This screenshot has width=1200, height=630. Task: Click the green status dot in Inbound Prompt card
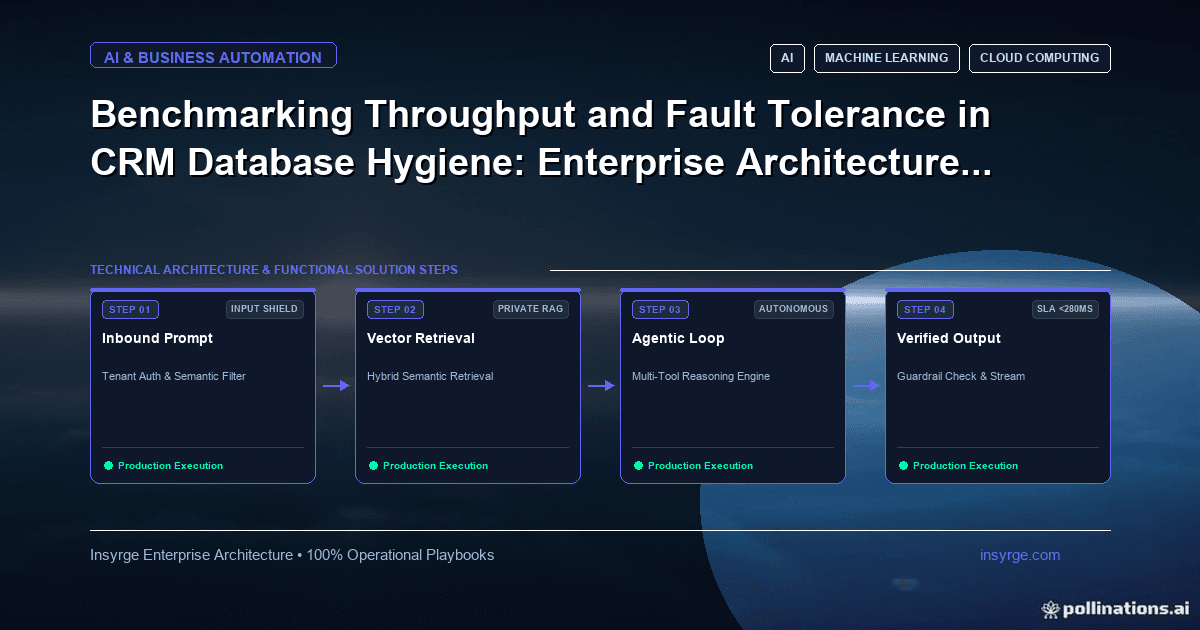coord(108,465)
